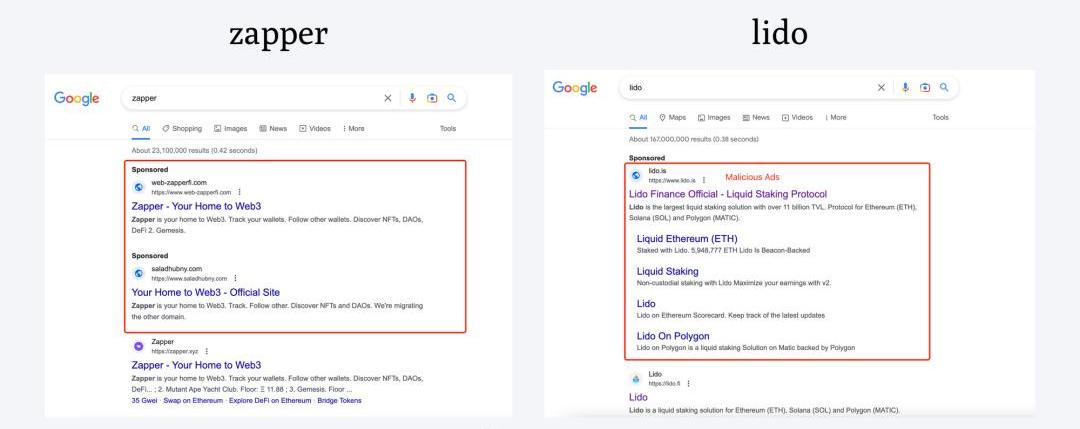Switch to the Images tab in zapper results

[231, 129]
